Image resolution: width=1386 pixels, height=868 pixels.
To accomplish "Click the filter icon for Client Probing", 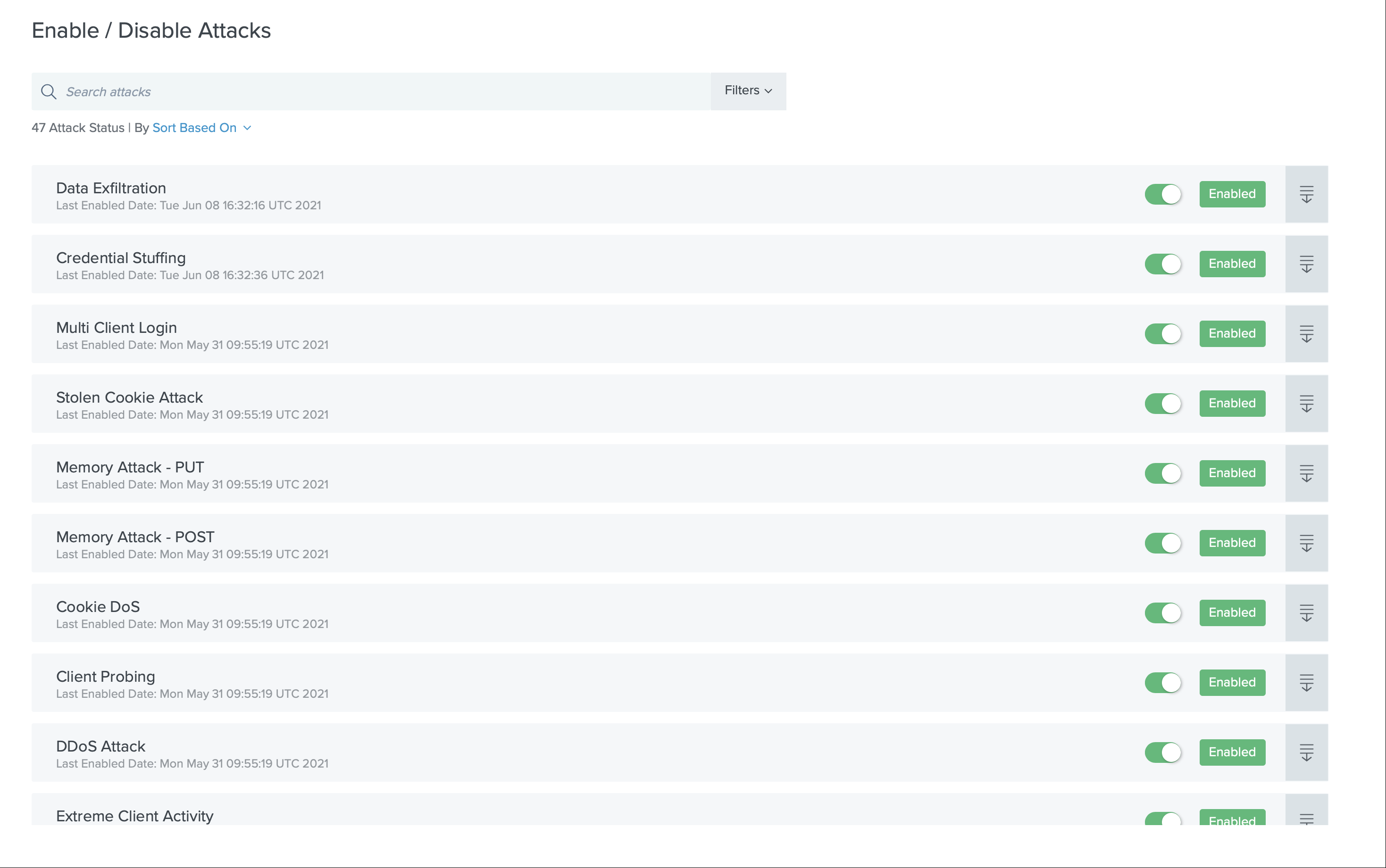I will [x=1307, y=683].
